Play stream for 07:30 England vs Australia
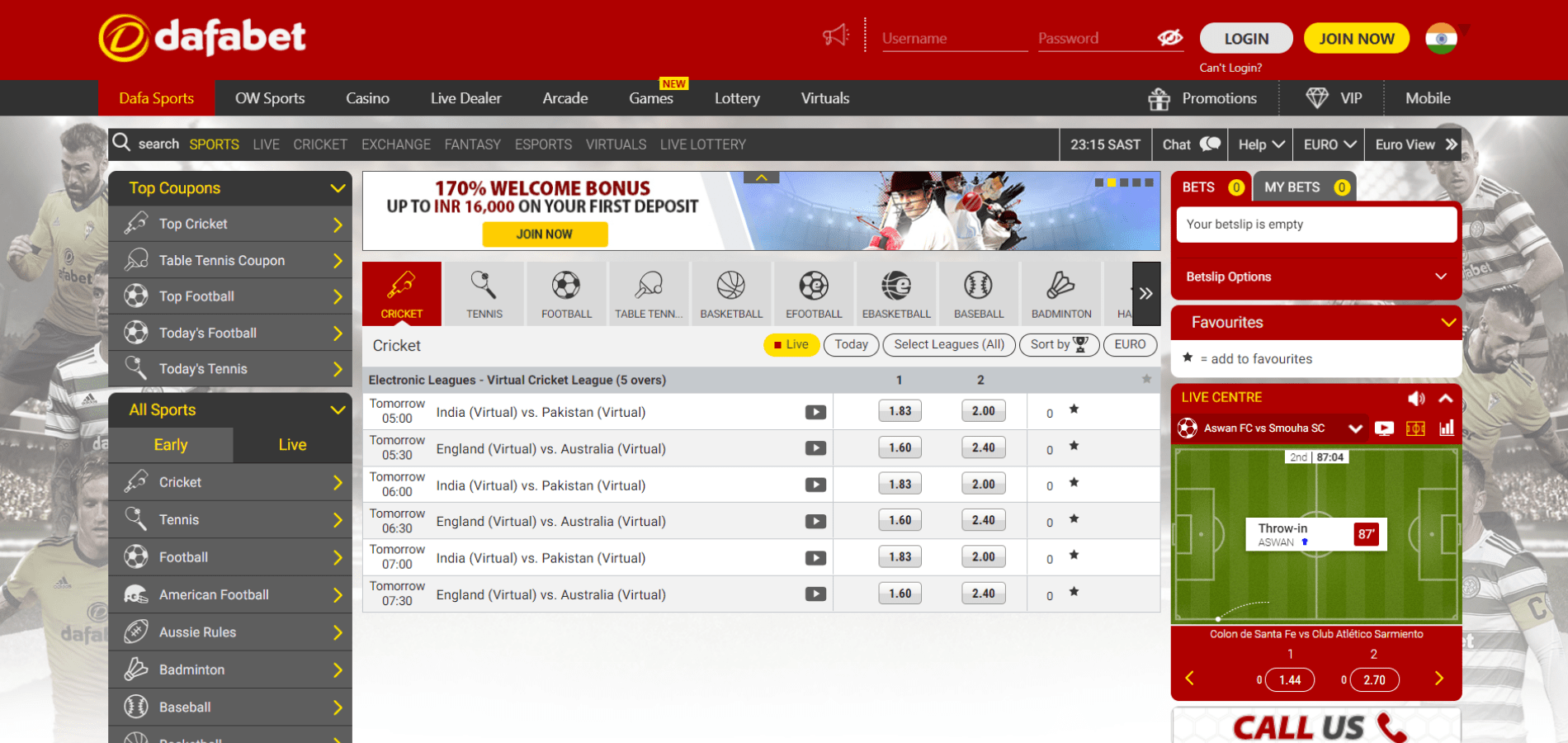The image size is (1568, 743). click(815, 594)
